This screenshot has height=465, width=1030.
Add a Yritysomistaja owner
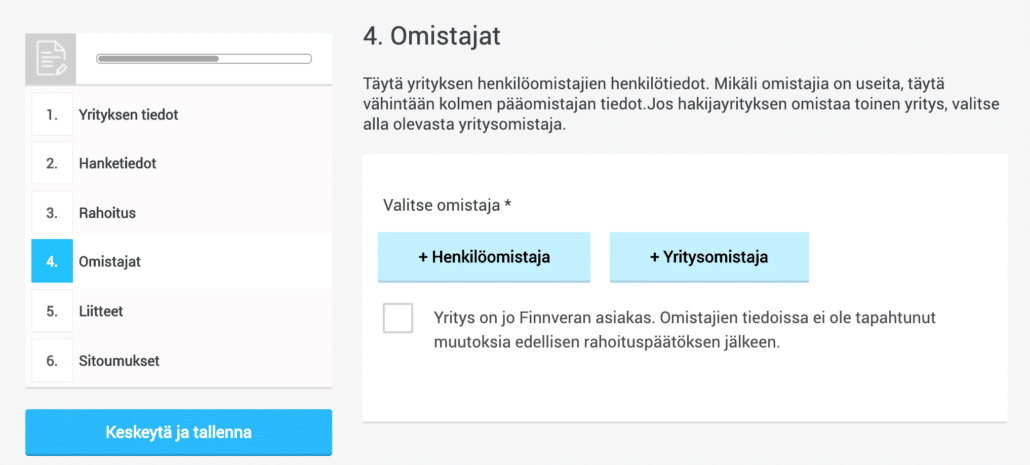click(709, 257)
